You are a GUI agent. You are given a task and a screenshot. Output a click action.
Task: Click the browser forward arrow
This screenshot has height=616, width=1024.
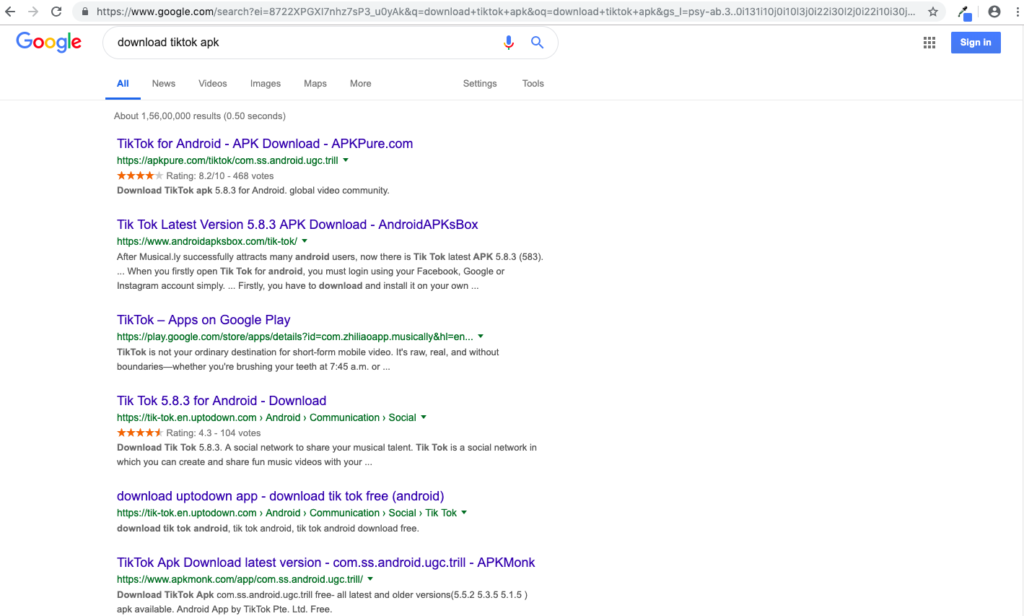coord(33,12)
